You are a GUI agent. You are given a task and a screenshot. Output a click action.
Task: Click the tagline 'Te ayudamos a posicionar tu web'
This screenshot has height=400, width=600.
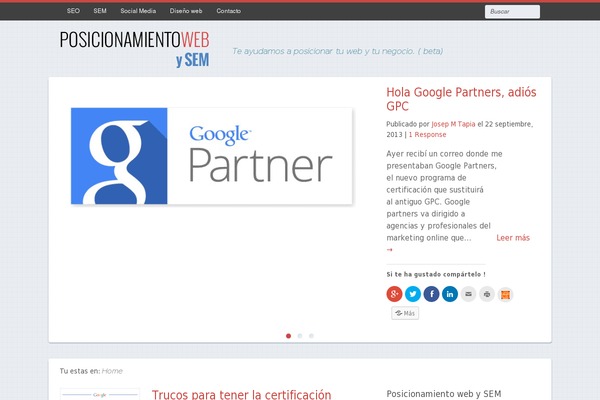[x=338, y=51]
